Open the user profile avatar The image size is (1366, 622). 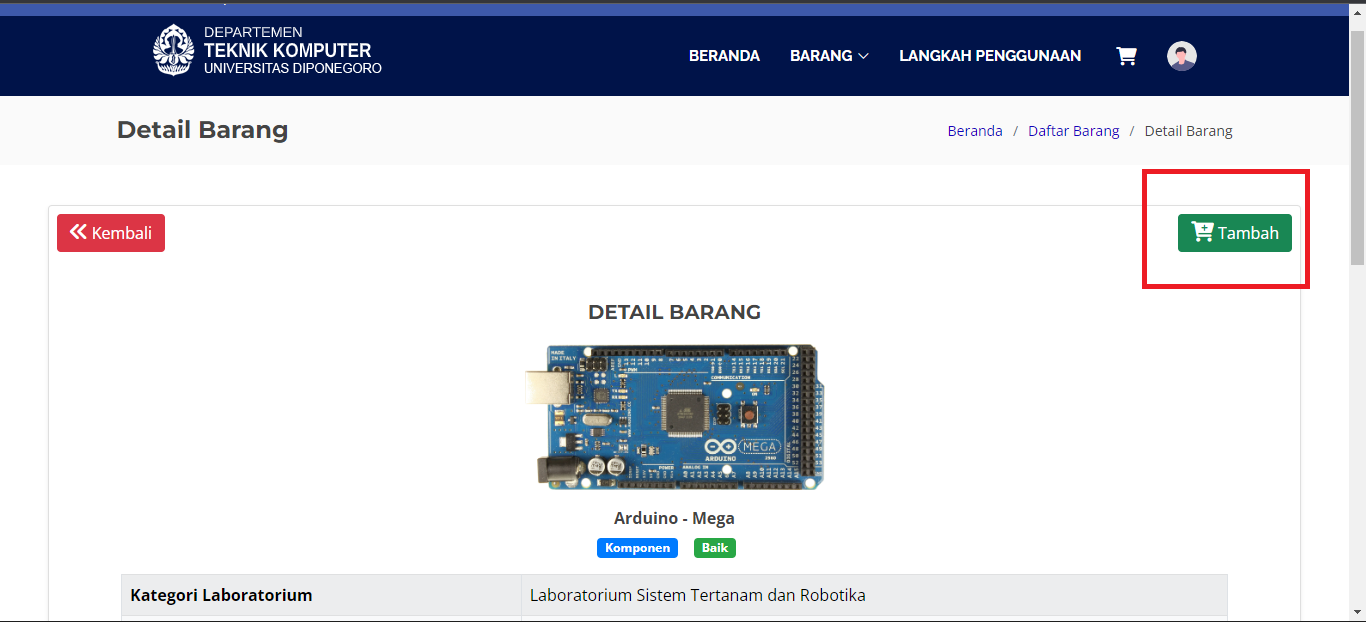tap(1181, 56)
